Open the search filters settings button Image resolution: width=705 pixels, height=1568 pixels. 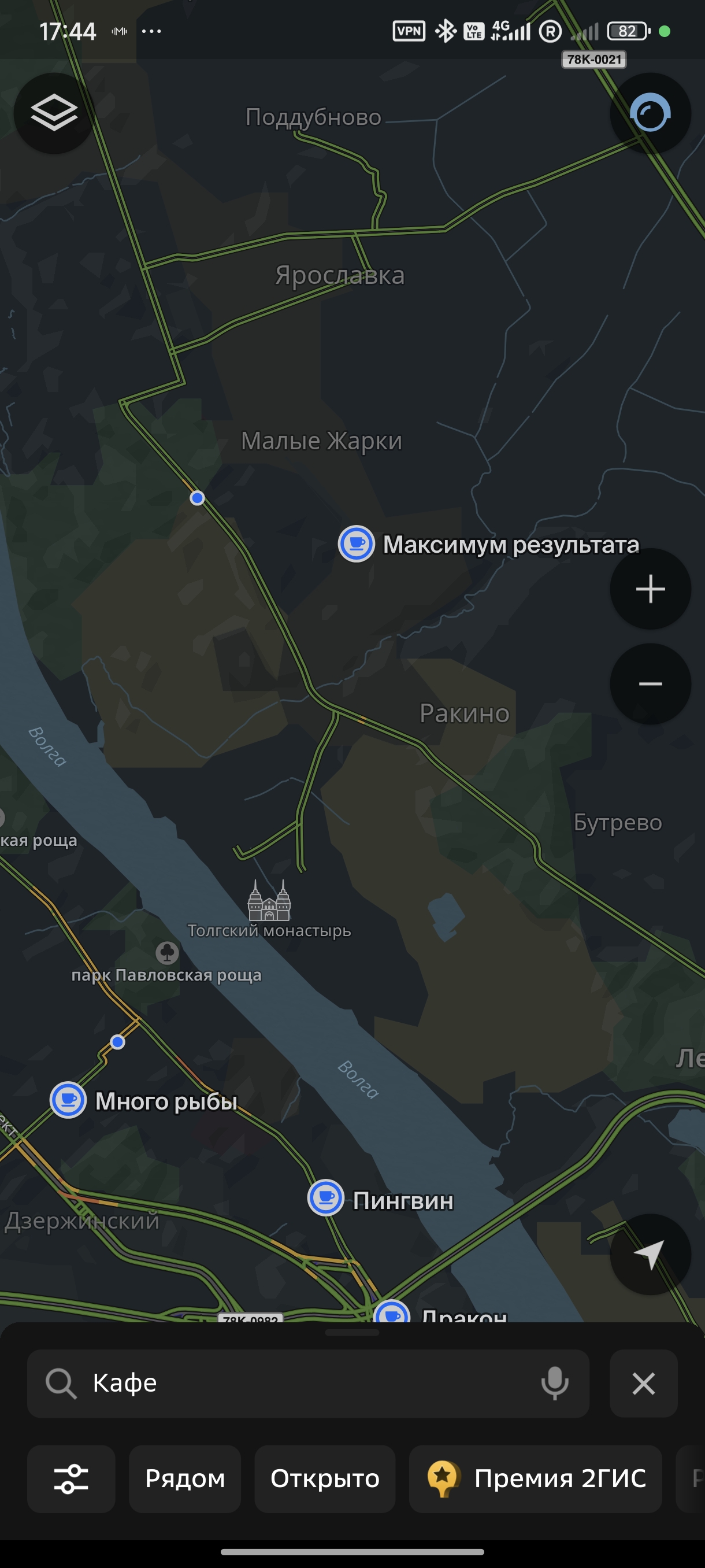(x=71, y=1478)
